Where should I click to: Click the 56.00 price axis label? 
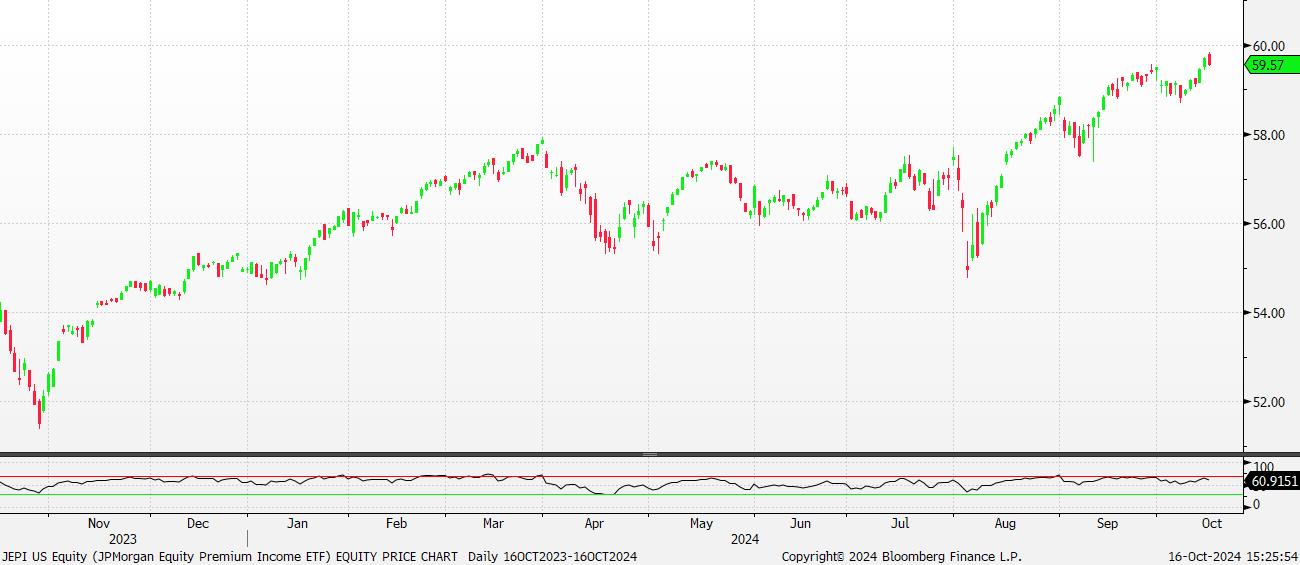pos(1268,224)
